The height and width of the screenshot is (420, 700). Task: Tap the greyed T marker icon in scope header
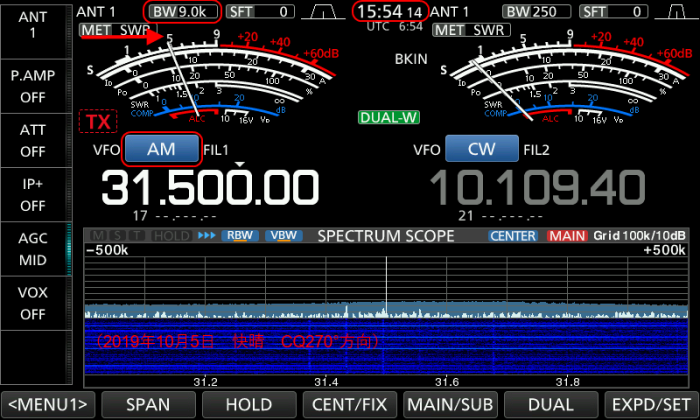136,236
